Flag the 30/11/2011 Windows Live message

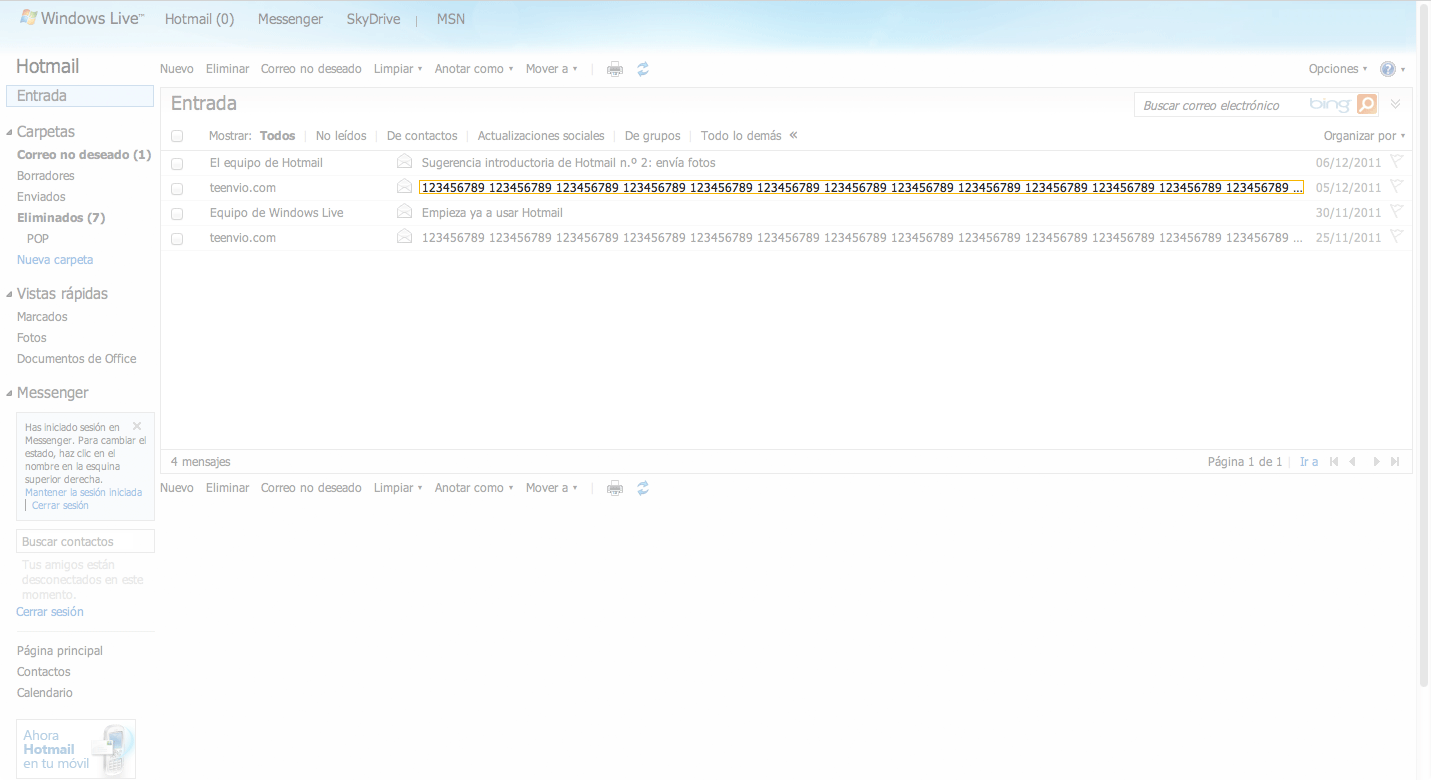[x=1397, y=211]
